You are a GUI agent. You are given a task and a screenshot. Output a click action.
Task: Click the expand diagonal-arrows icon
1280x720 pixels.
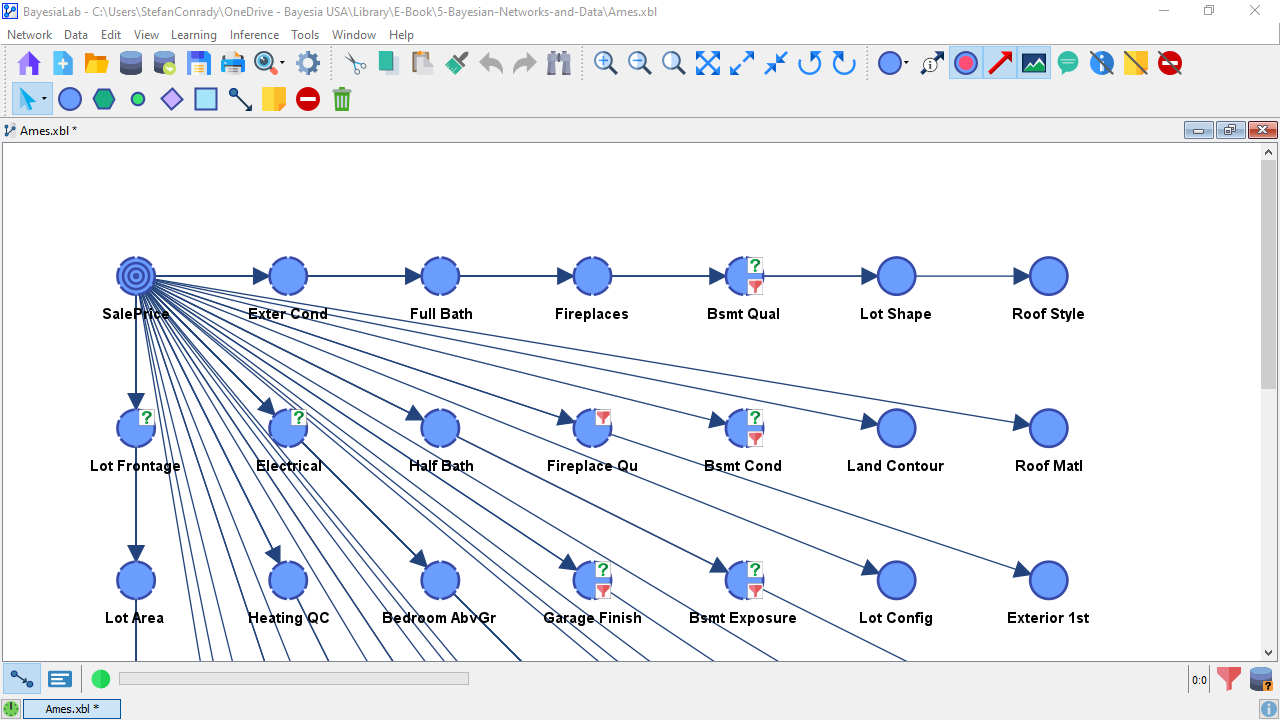tap(742, 64)
